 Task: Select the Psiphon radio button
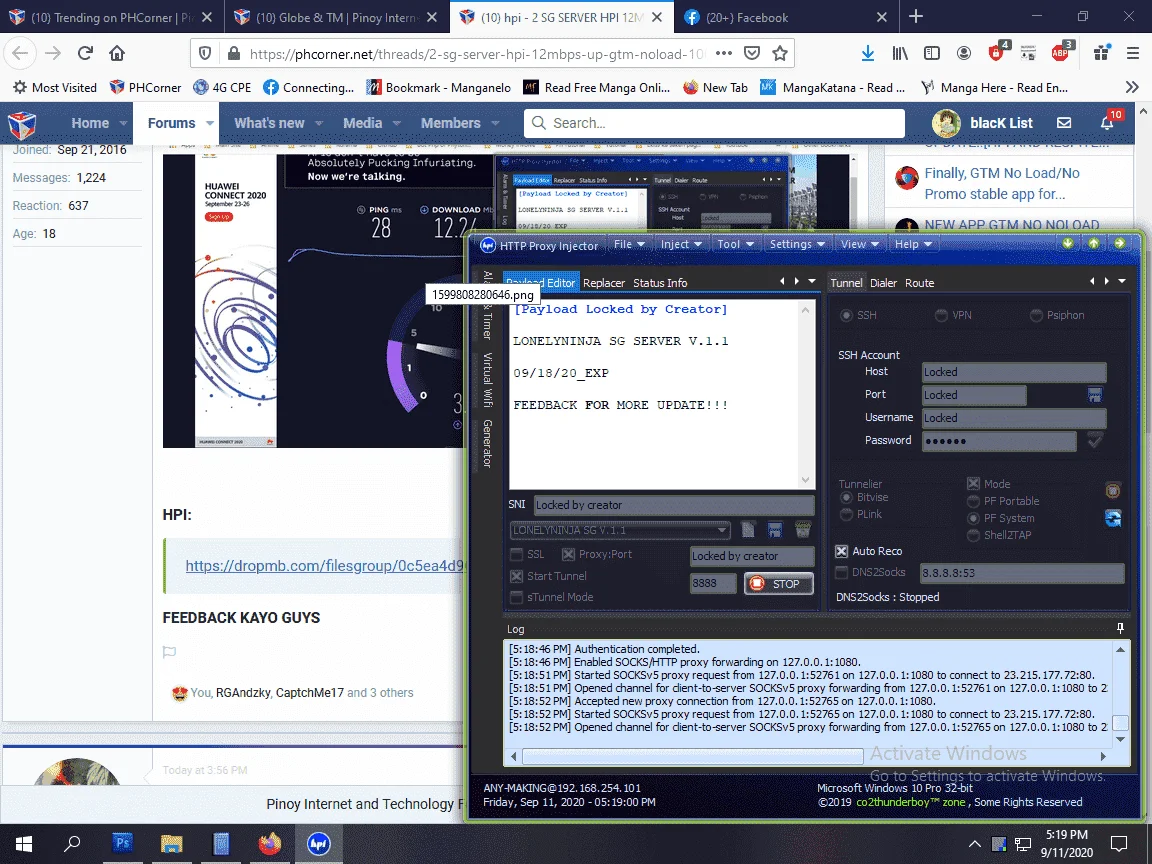coord(1036,315)
